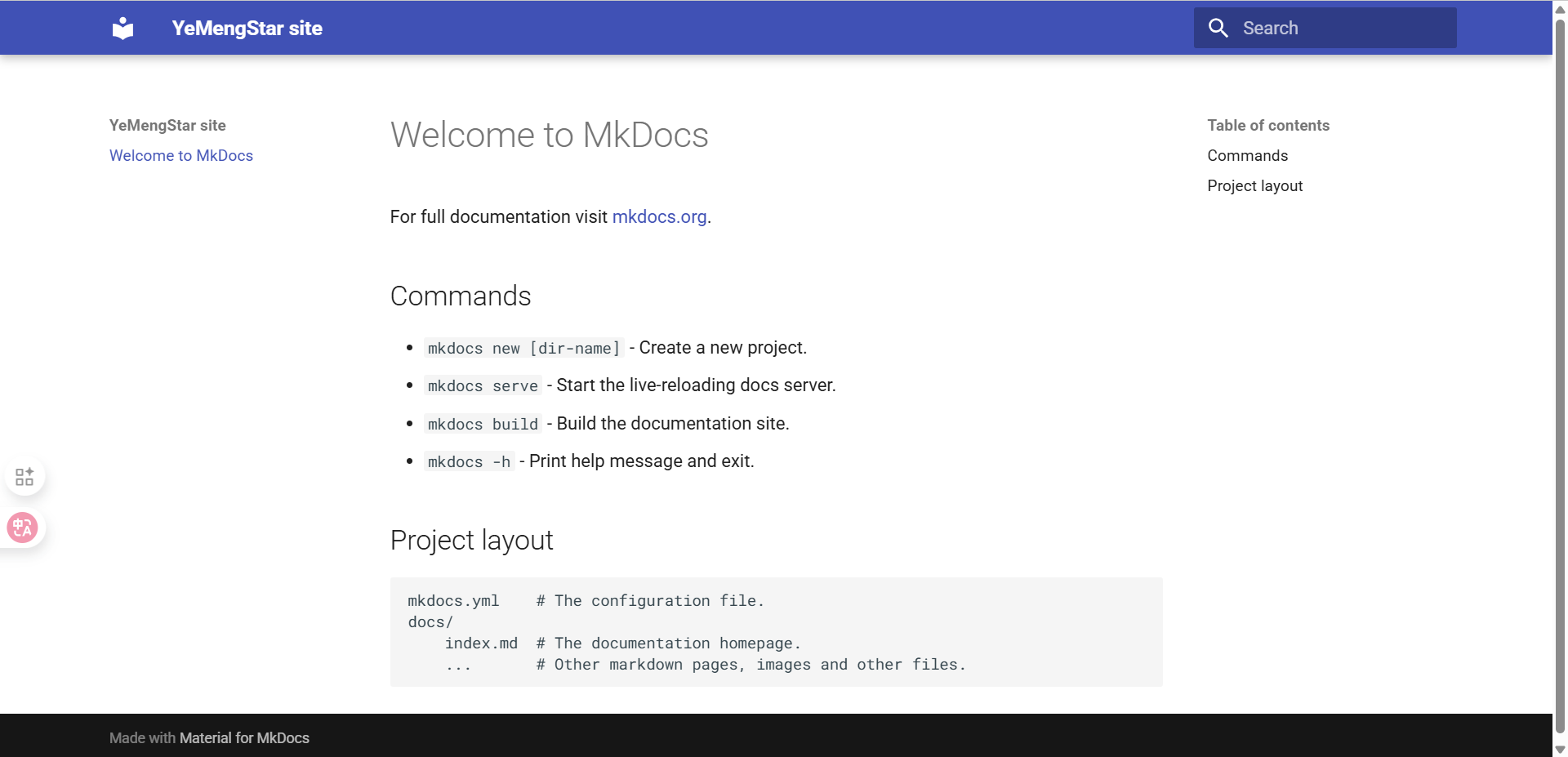The height and width of the screenshot is (757, 1568).
Task: Jump to Commands in table of contents
Action: tap(1247, 155)
